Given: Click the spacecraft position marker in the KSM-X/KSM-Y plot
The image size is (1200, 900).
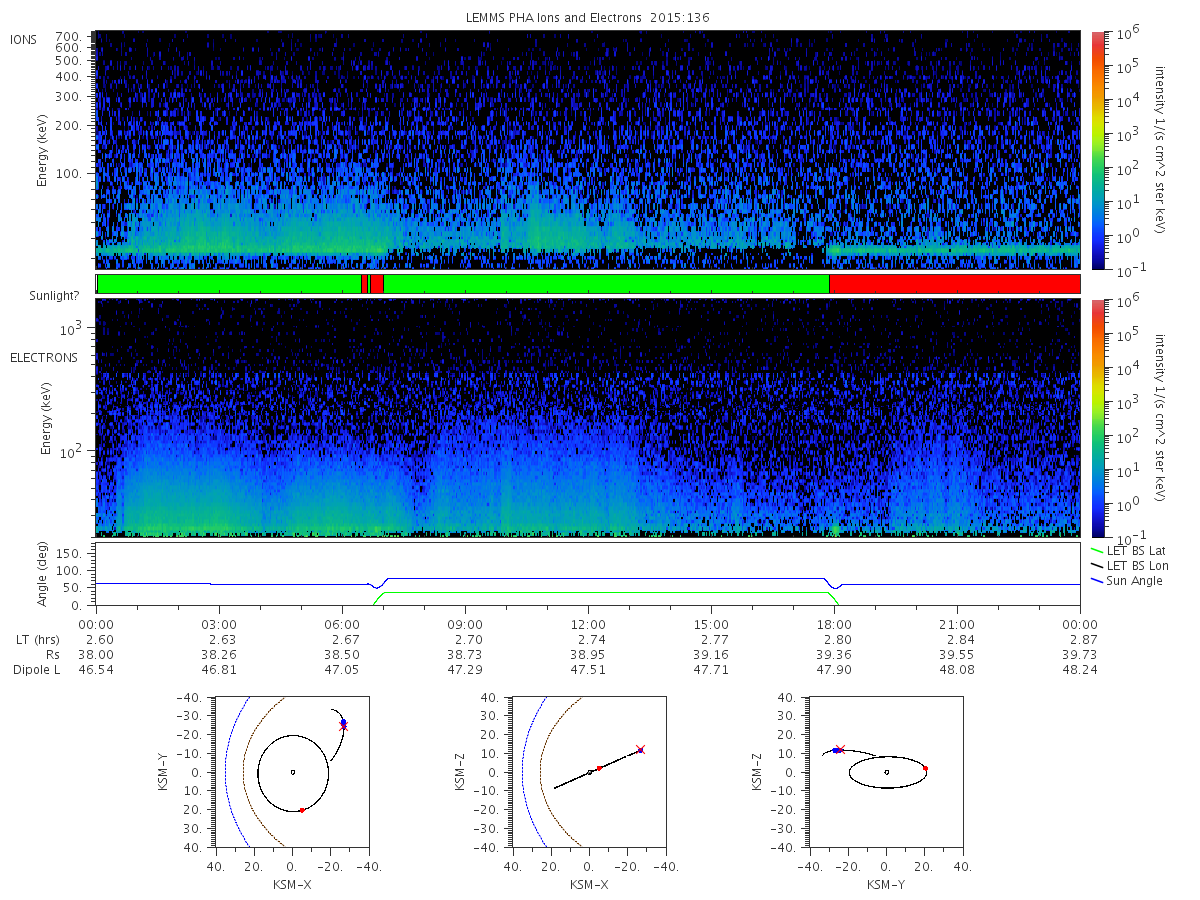Looking at the screenshot, I should tap(343, 726).
